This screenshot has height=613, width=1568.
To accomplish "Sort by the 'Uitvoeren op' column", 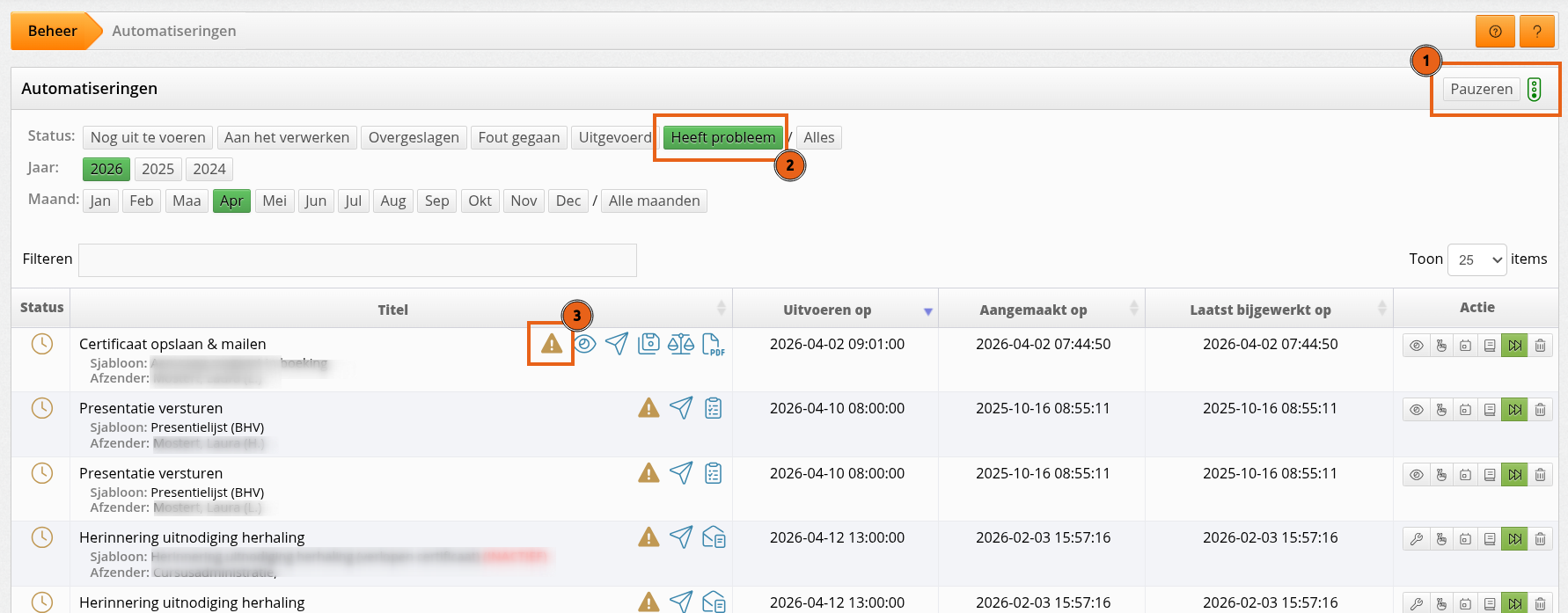I will (827, 310).
